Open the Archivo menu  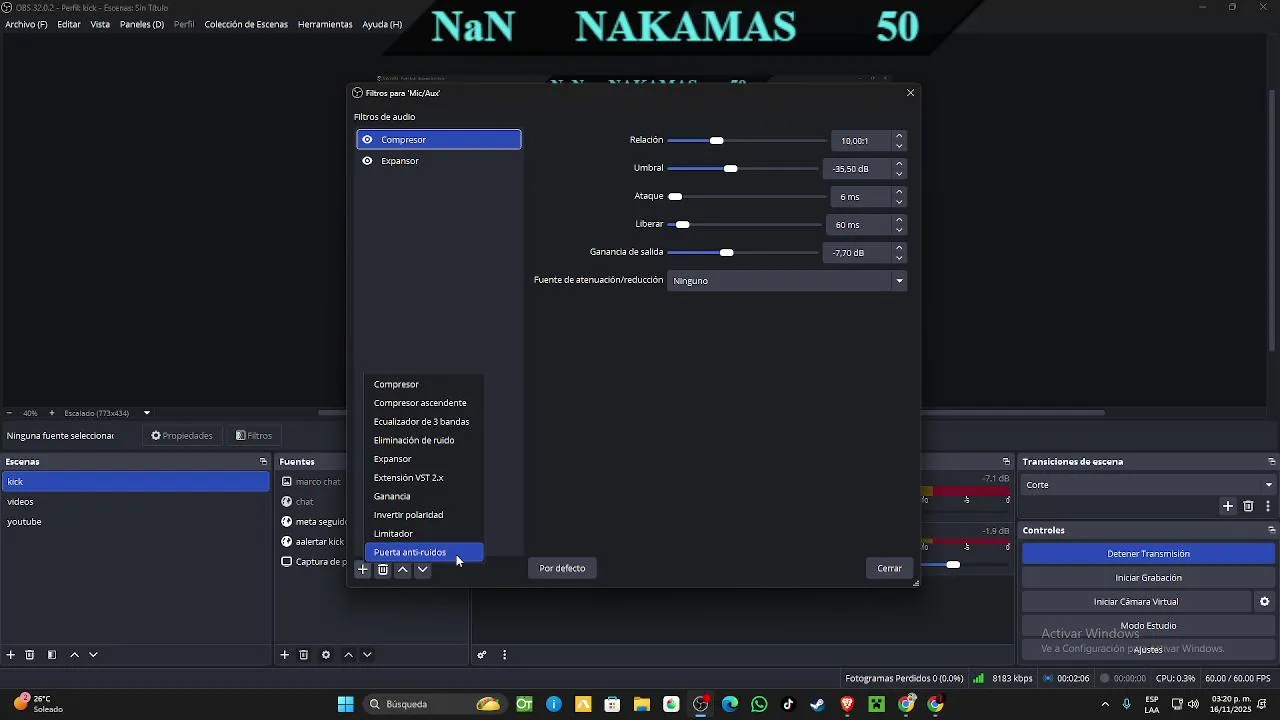point(26,24)
